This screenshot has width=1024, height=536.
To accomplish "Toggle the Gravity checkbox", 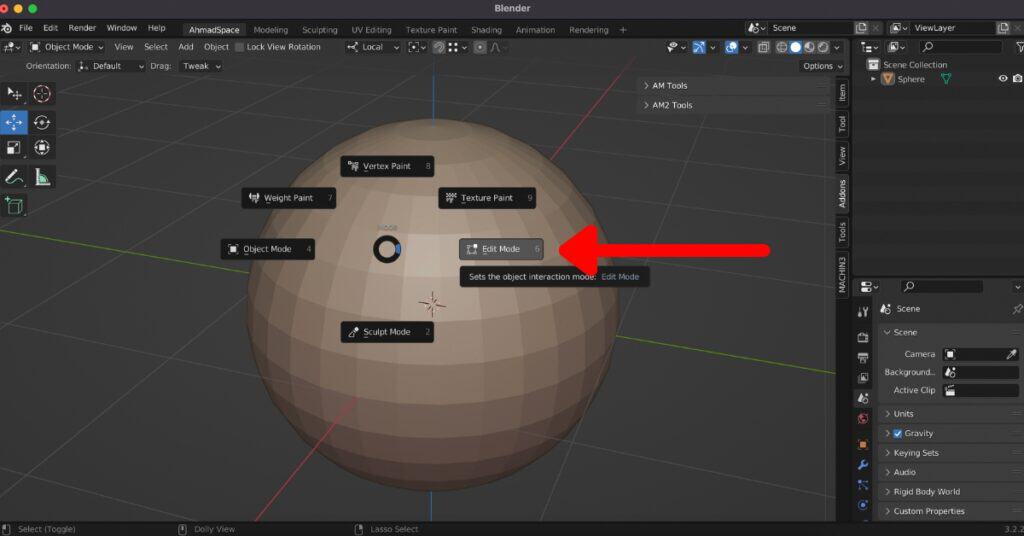I will [897, 434].
